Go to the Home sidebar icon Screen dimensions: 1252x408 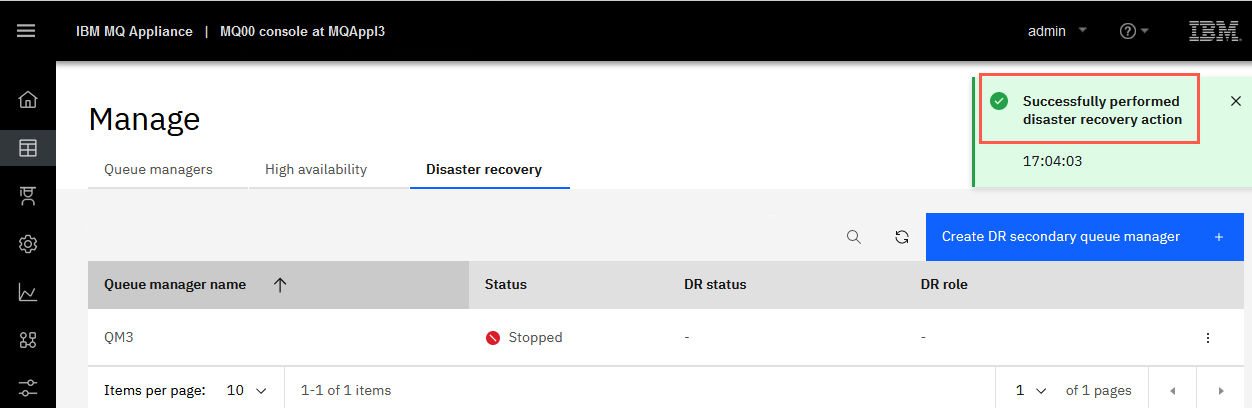pyautogui.click(x=28, y=100)
